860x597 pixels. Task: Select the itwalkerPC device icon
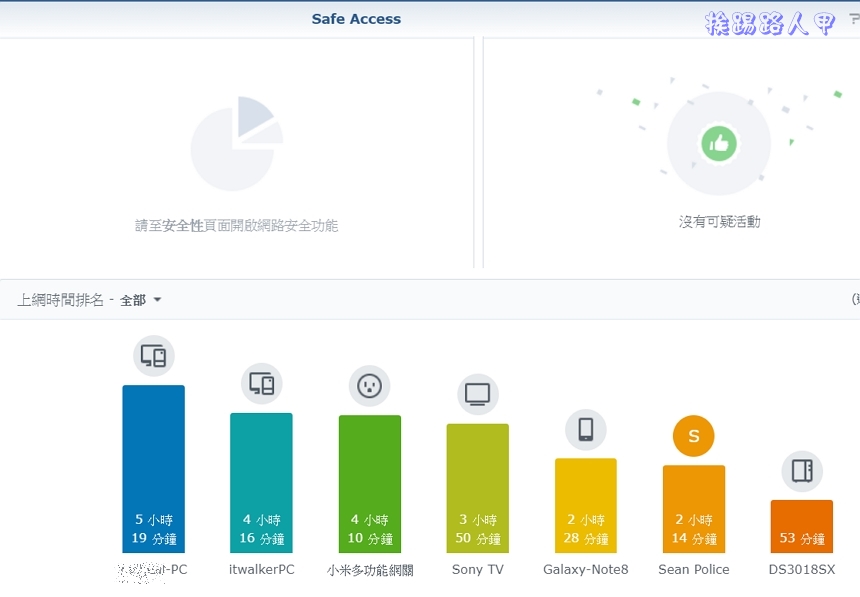tap(262, 384)
